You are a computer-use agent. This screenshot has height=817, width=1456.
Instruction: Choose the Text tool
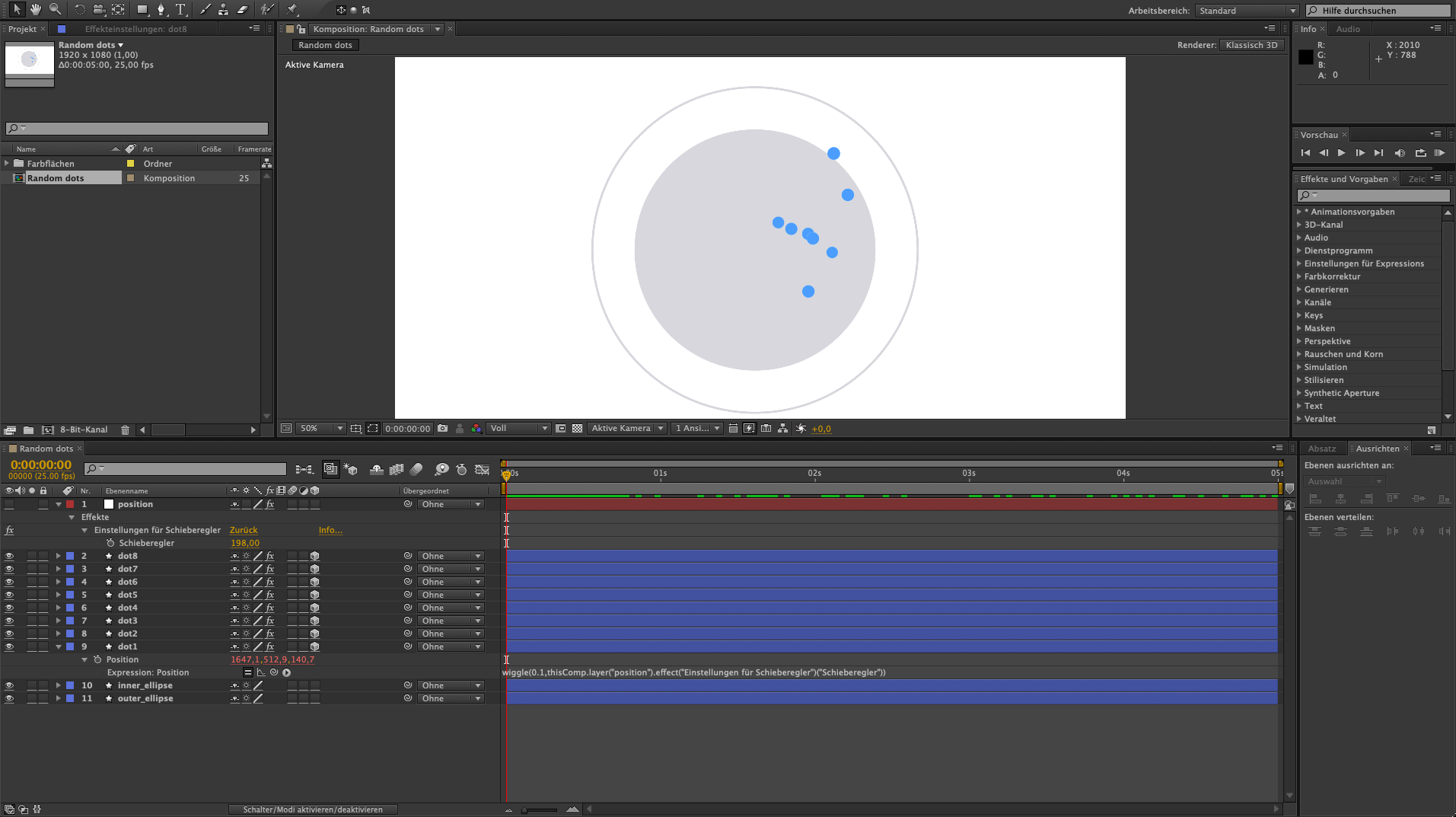[x=180, y=10]
